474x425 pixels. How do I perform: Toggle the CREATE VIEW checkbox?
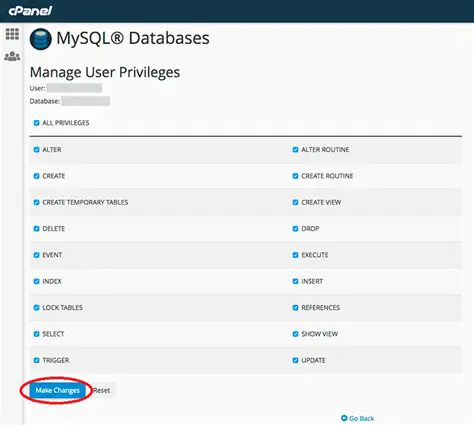point(295,202)
